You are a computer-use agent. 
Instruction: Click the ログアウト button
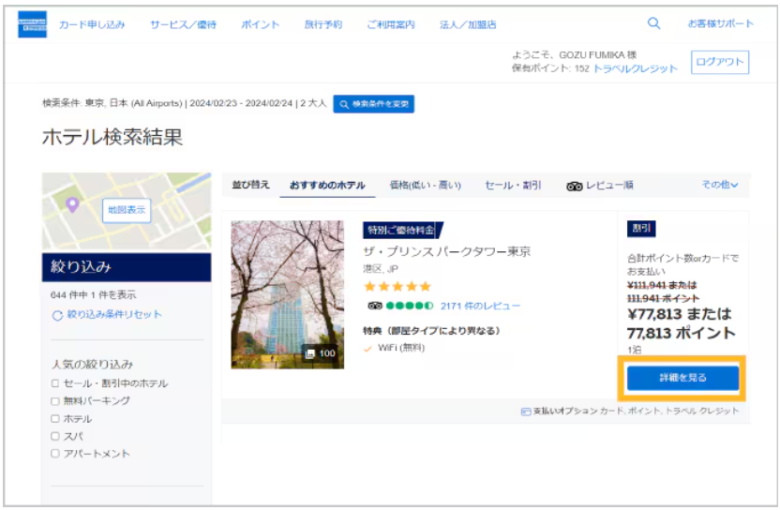pos(720,62)
